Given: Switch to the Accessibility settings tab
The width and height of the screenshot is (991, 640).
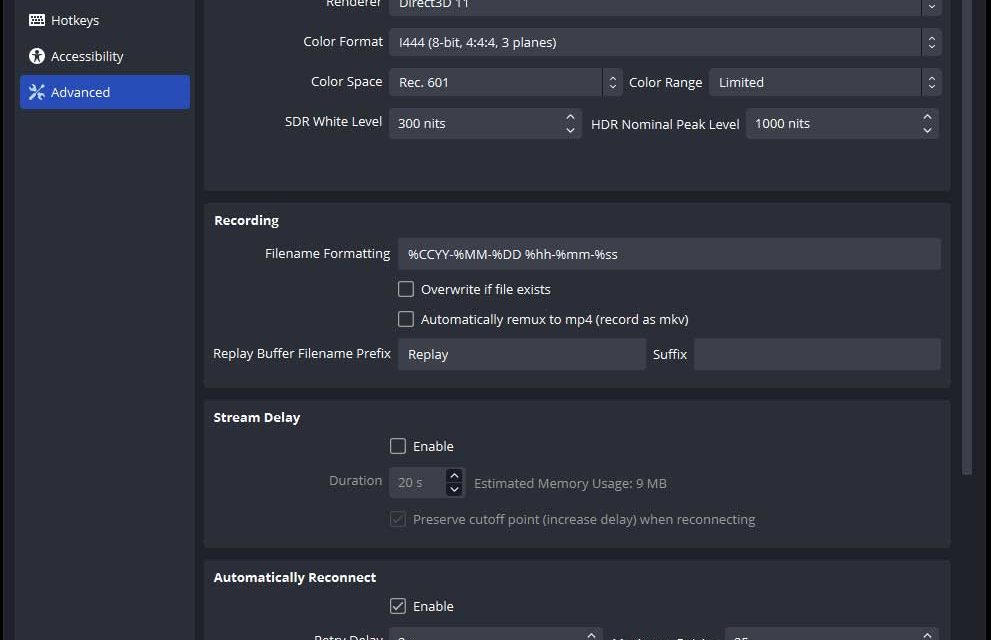Looking at the screenshot, I should (x=86, y=56).
